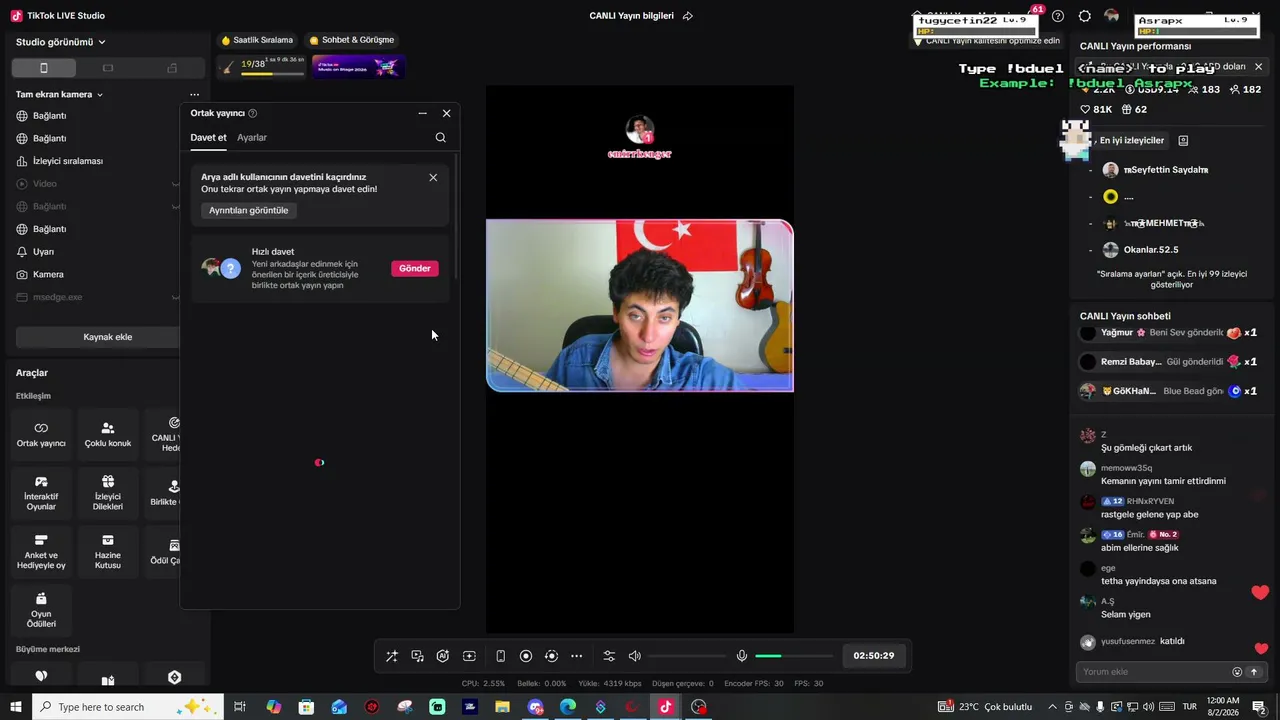Open the Hazine Kutusu tool
This screenshot has width=1280, height=720.
[x=108, y=551]
